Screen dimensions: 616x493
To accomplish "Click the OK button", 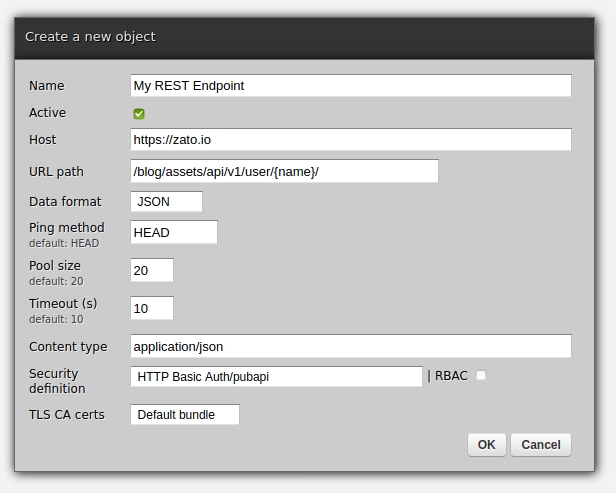I will click(x=486, y=444).
